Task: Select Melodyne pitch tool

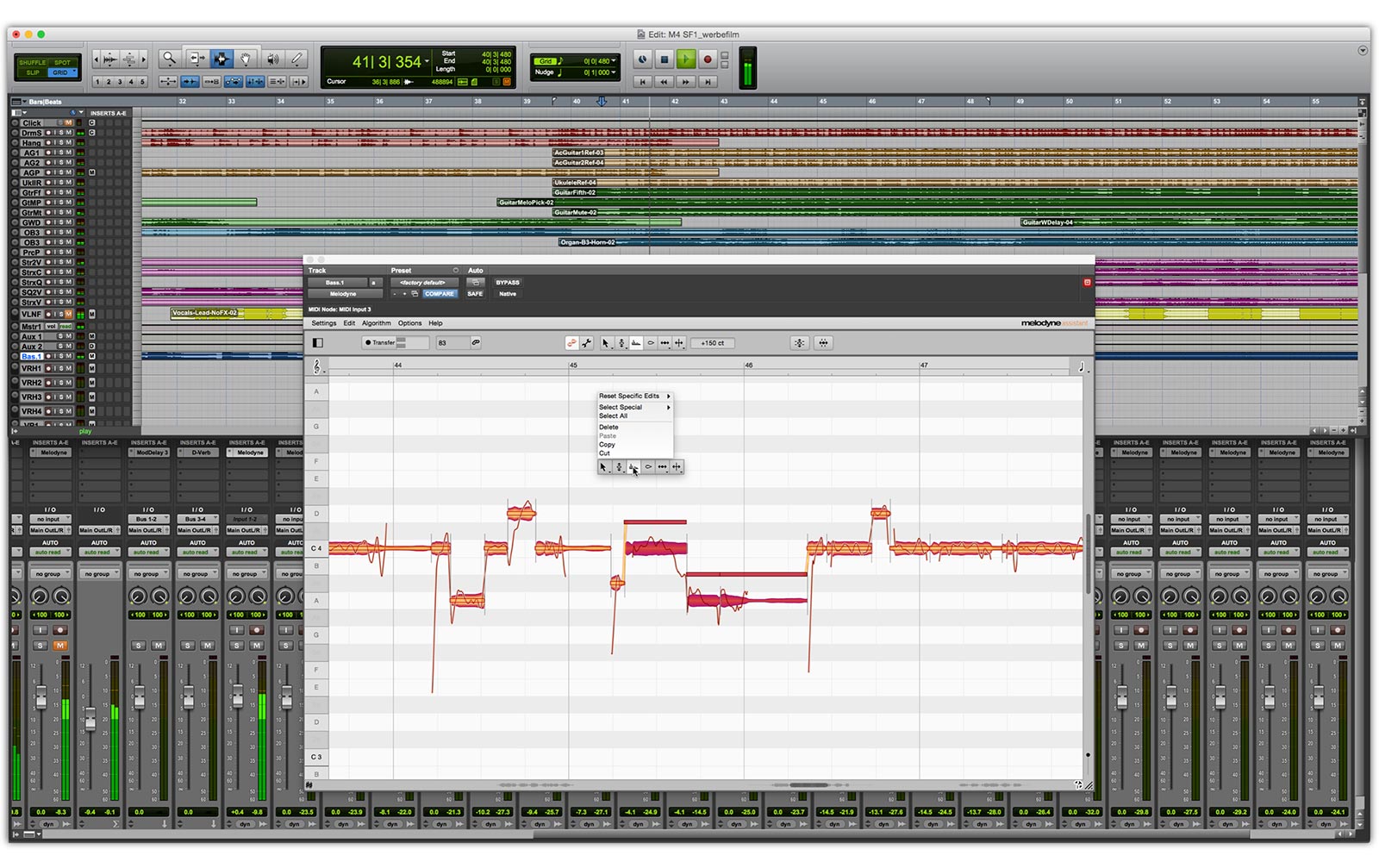Action: point(621,343)
